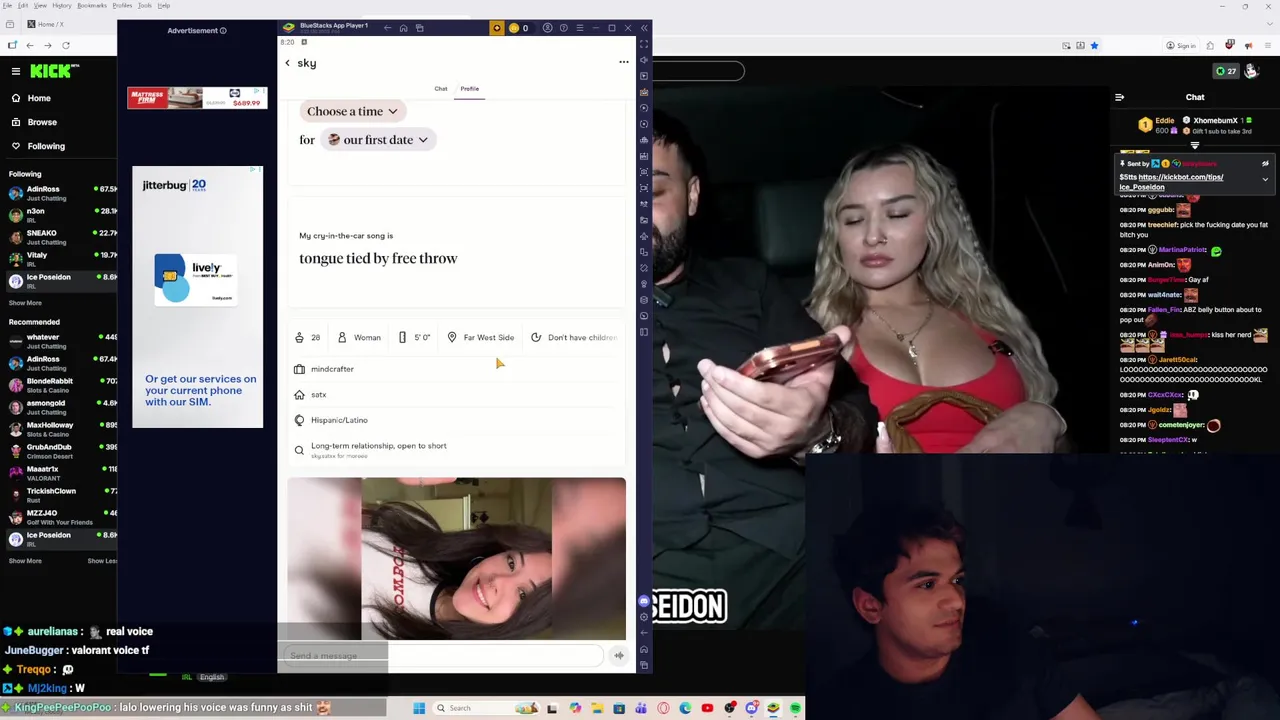
Task: Open the browser History menu
Action: pos(61,5)
